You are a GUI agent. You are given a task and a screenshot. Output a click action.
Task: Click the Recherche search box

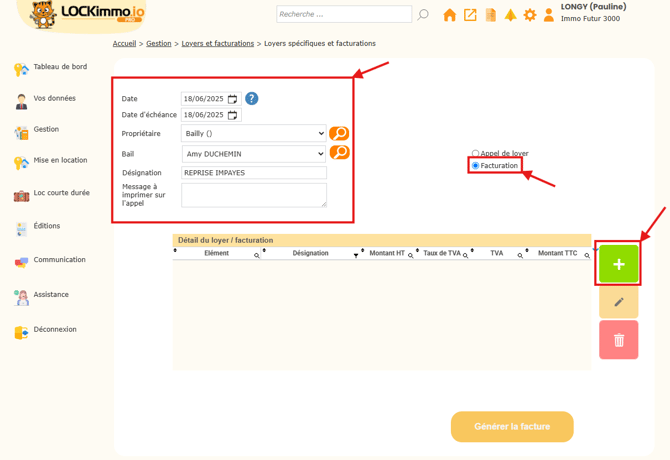click(x=343, y=14)
